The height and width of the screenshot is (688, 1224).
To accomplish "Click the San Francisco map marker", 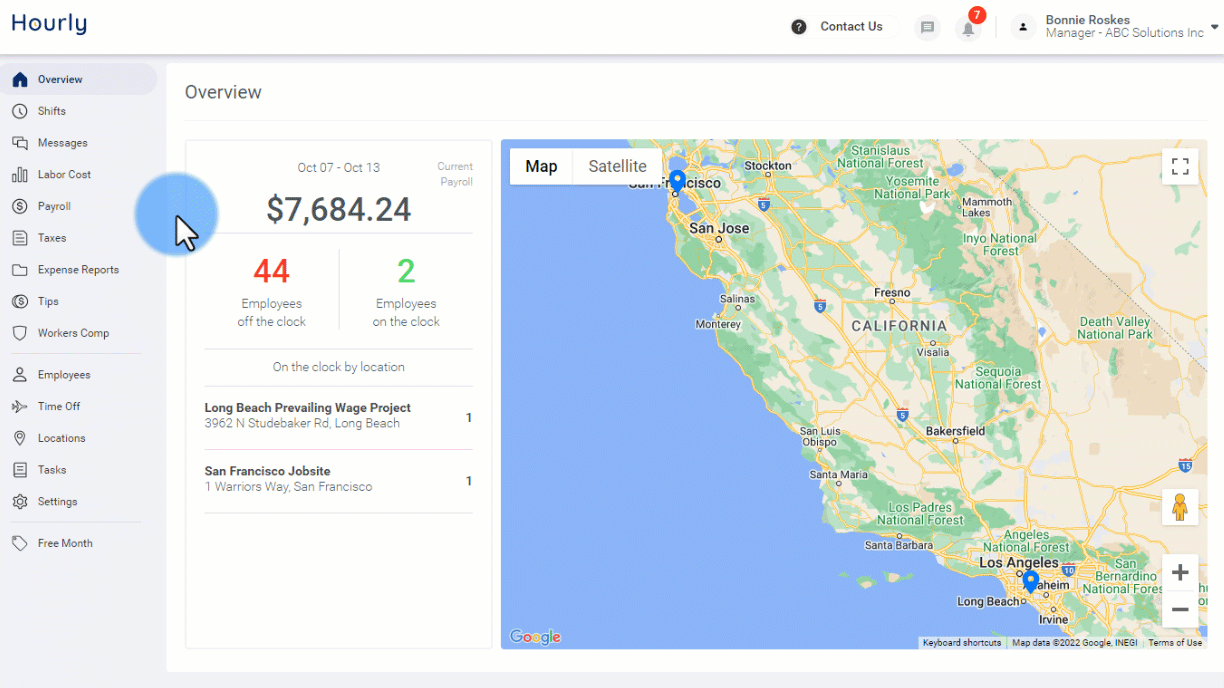I will point(677,181).
